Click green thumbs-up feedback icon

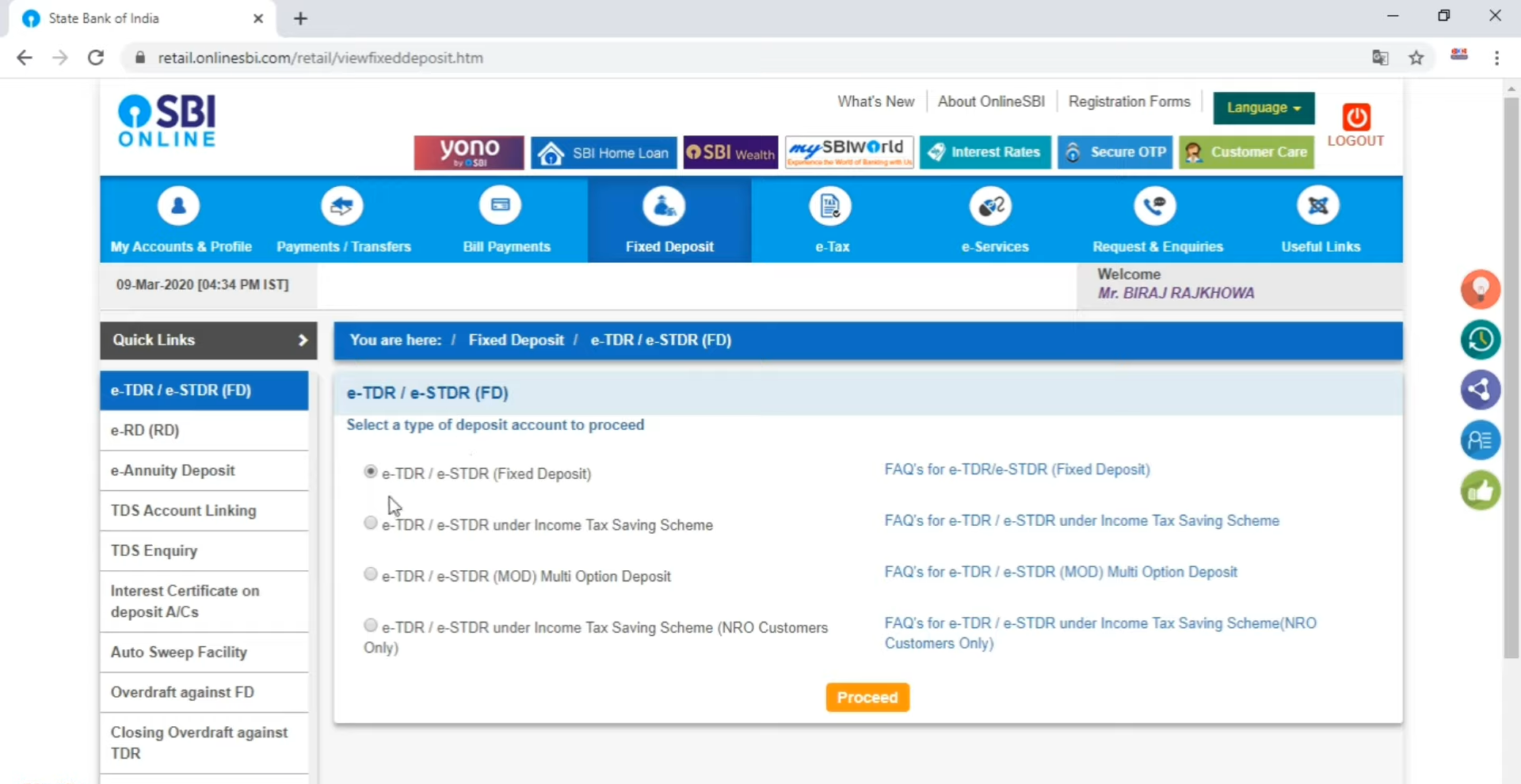(1481, 491)
